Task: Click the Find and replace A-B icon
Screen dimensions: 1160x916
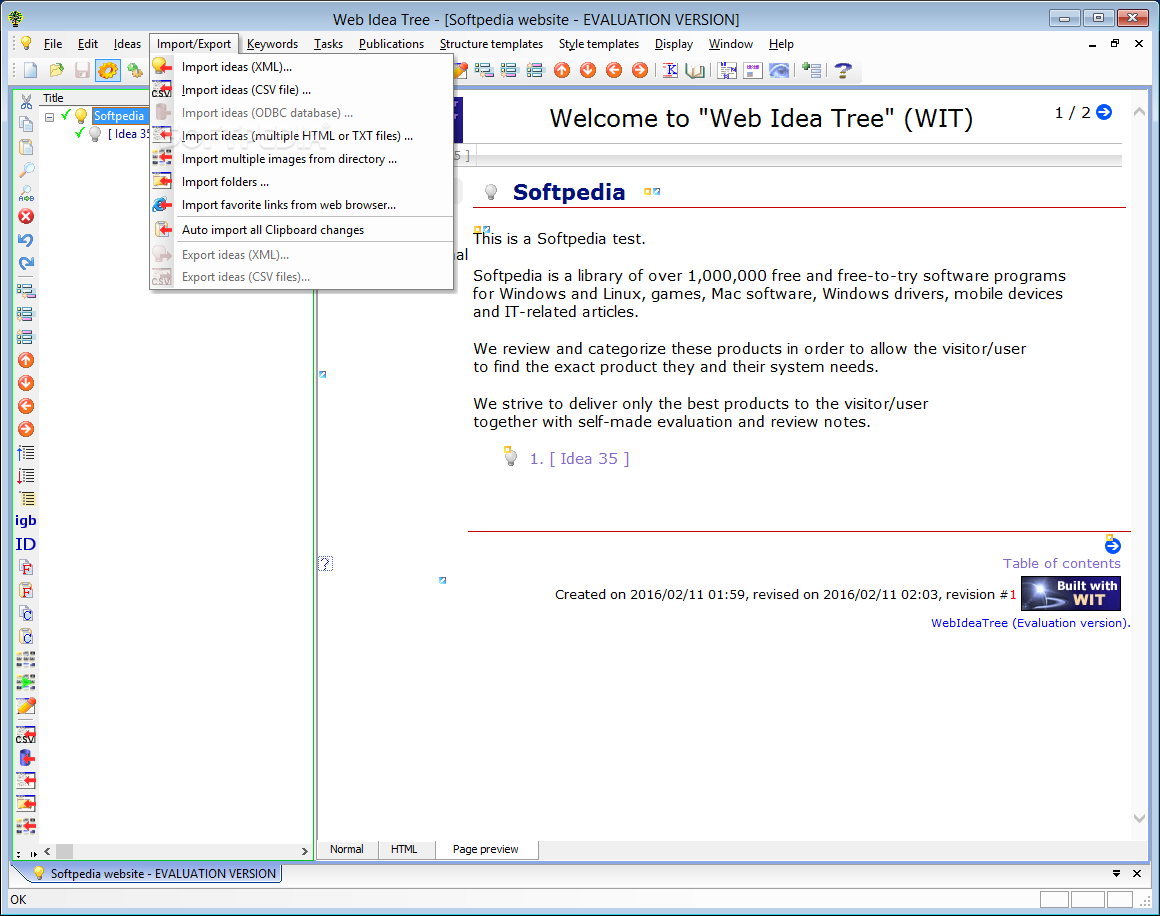Action: (26, 194)
